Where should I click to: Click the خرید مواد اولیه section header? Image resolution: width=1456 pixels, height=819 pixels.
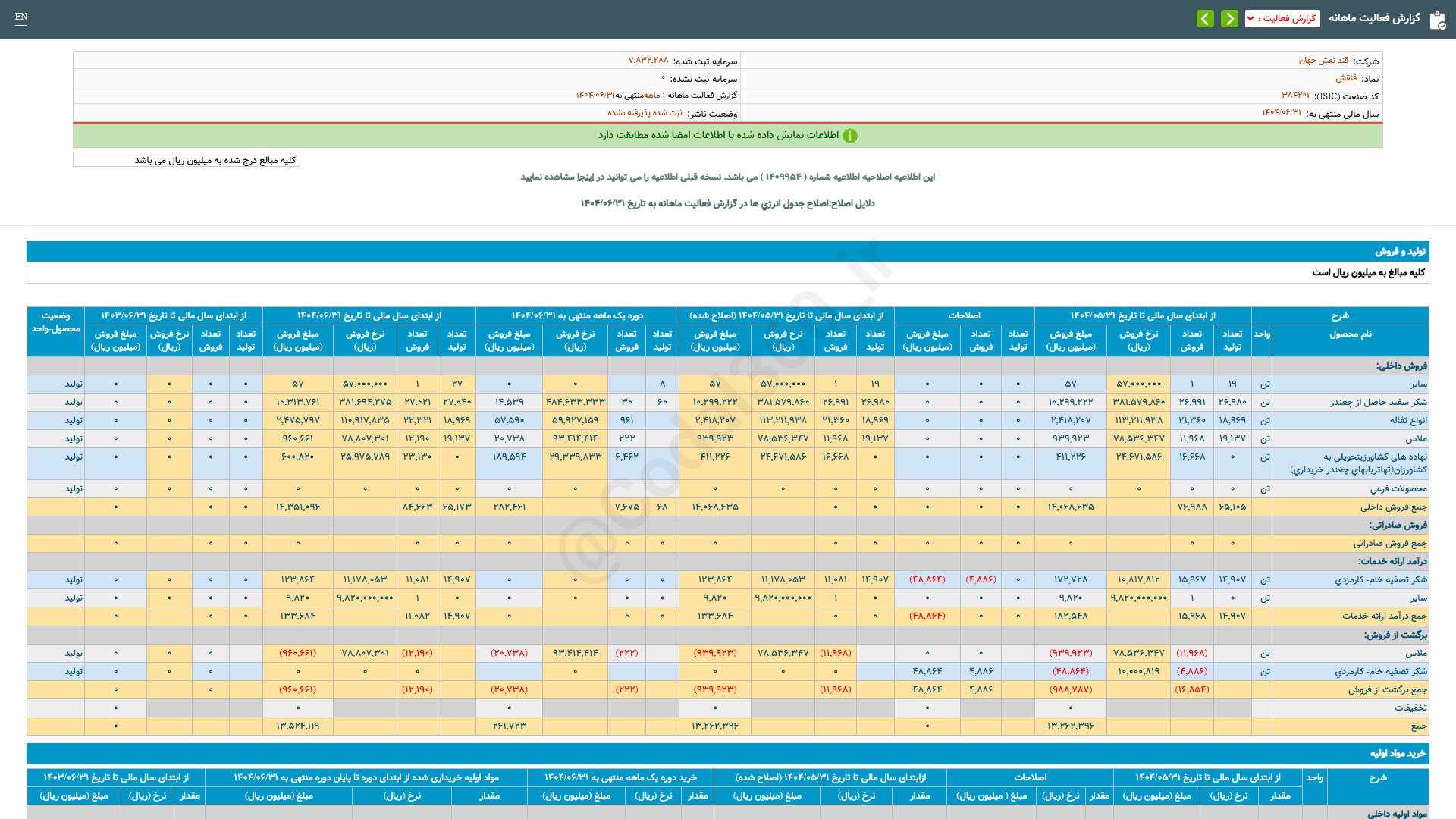tap(1398, 753)
